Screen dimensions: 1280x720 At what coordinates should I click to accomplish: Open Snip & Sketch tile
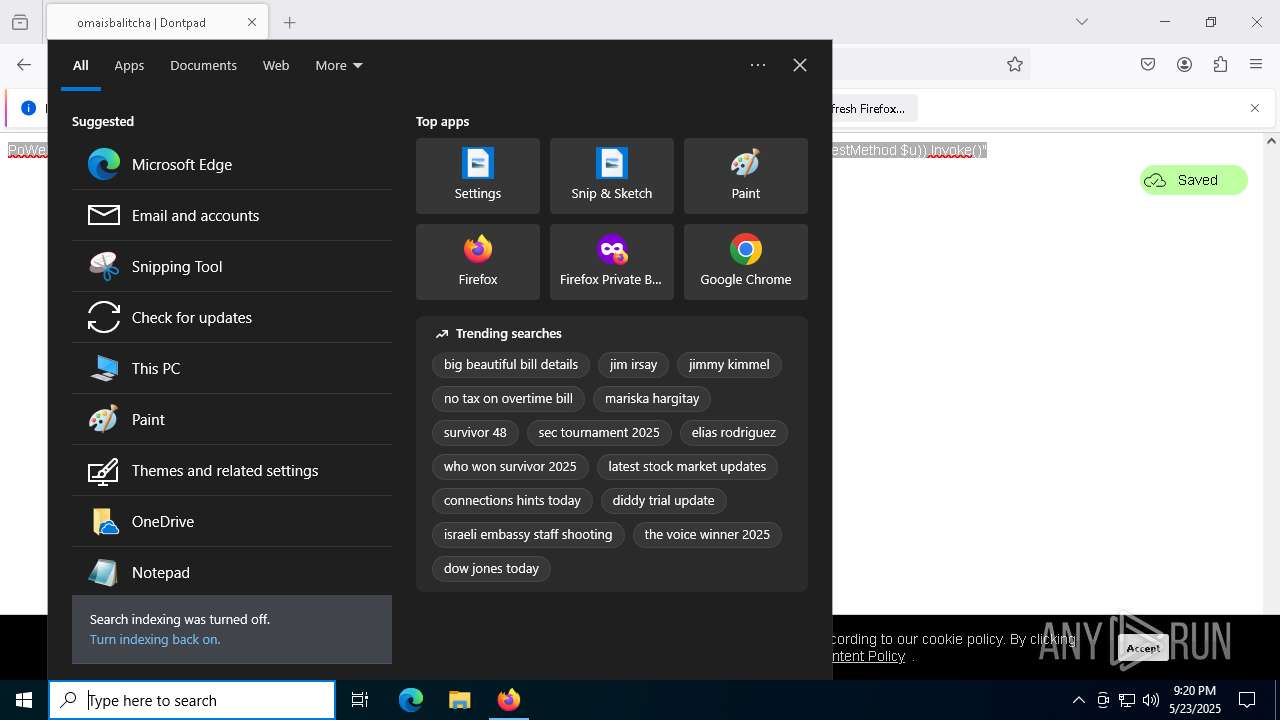(x=612, y=176)
